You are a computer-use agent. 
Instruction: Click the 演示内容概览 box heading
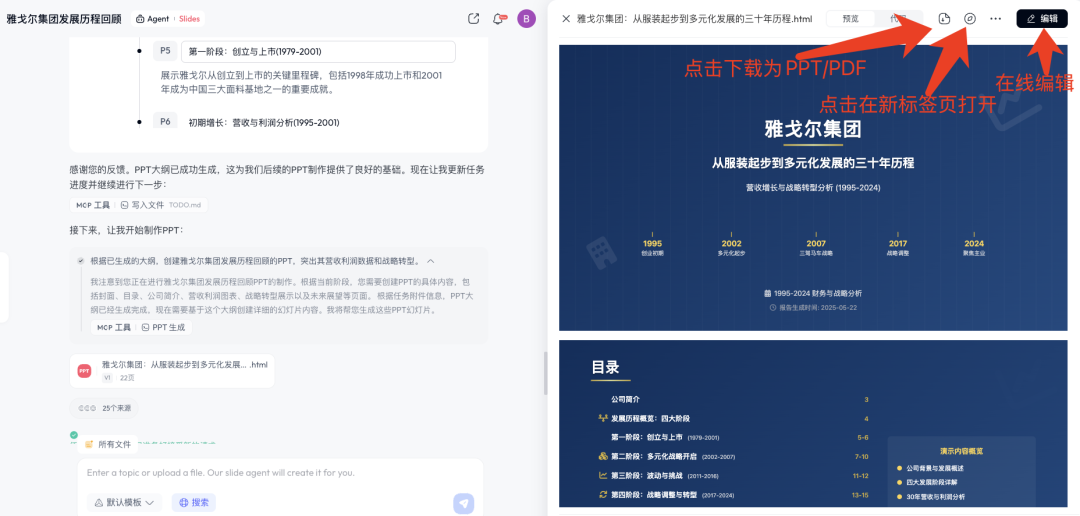tap(962, 451)
